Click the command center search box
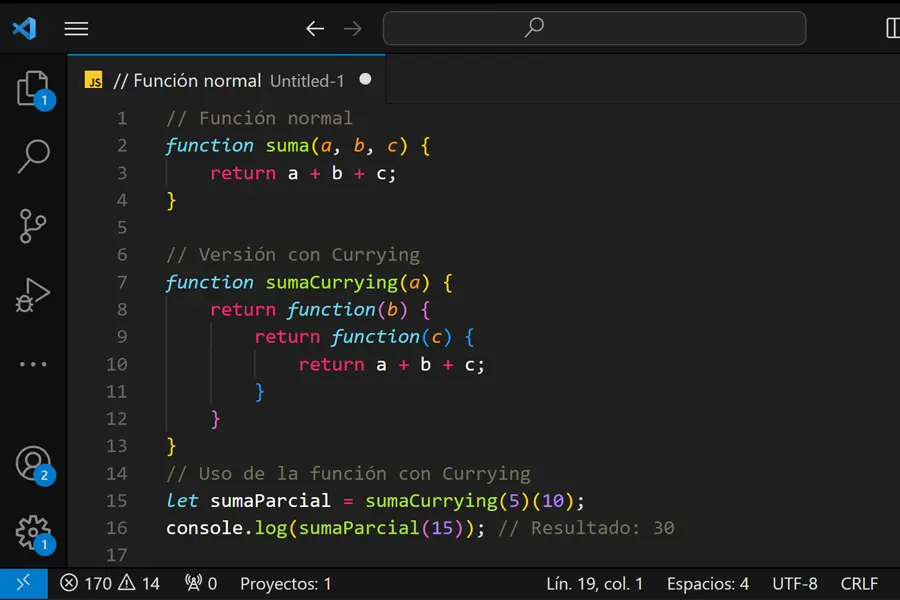 [594, 28]
